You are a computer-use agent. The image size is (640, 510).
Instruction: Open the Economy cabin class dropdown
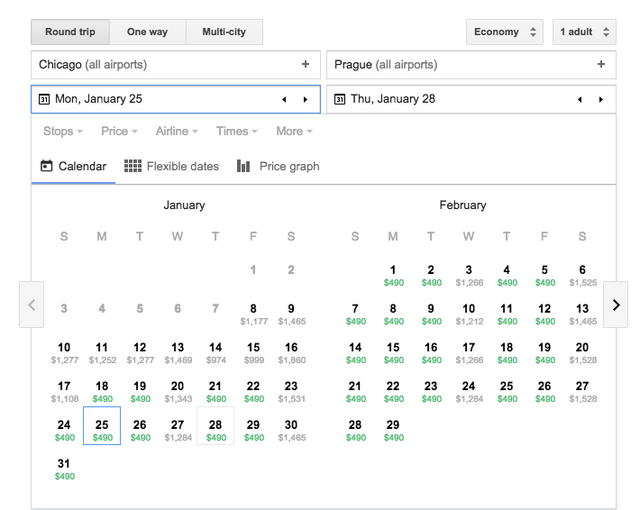(x=504, y=32)
